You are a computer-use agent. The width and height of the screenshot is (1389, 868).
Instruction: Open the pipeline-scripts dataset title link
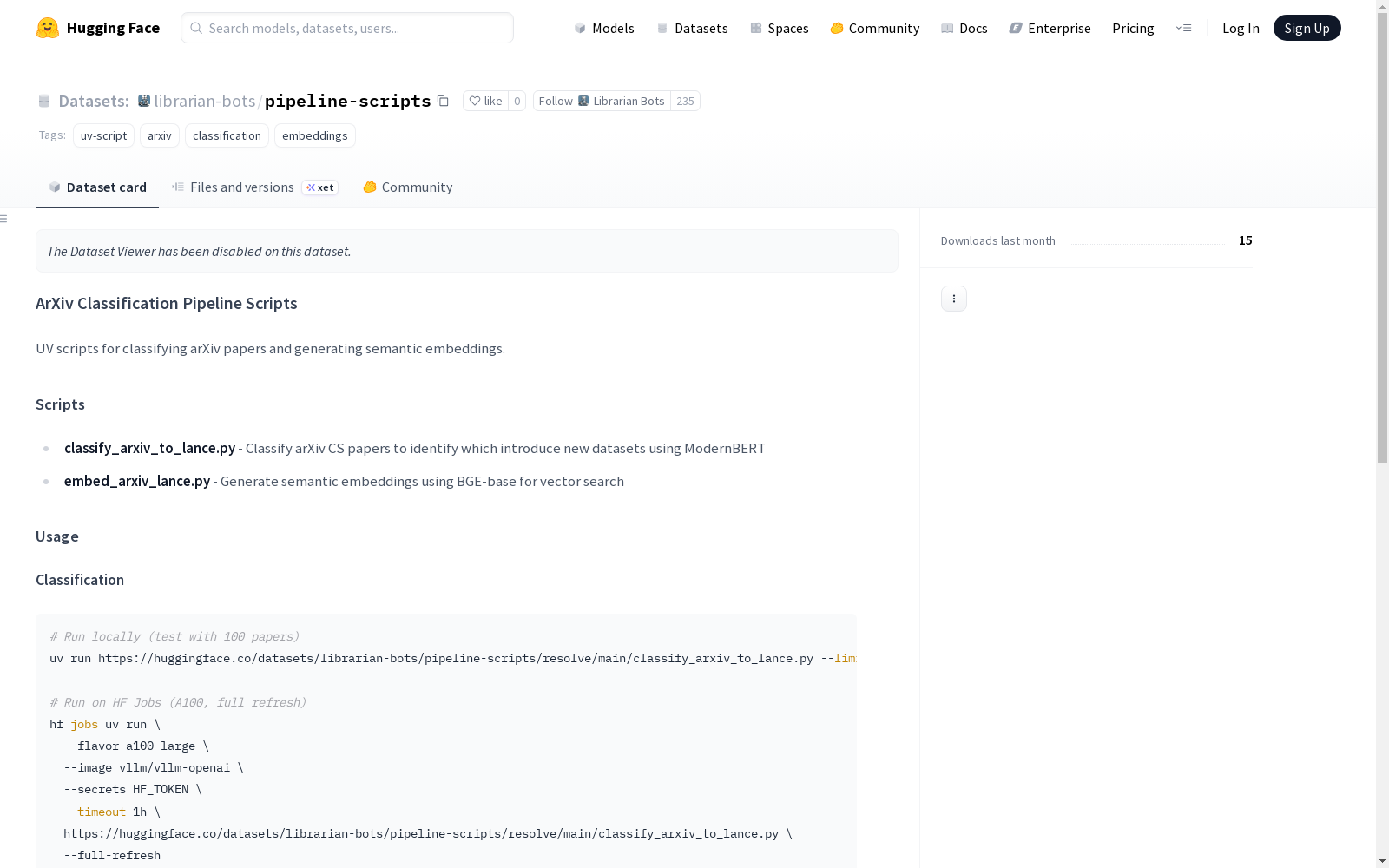click(347, 101)
